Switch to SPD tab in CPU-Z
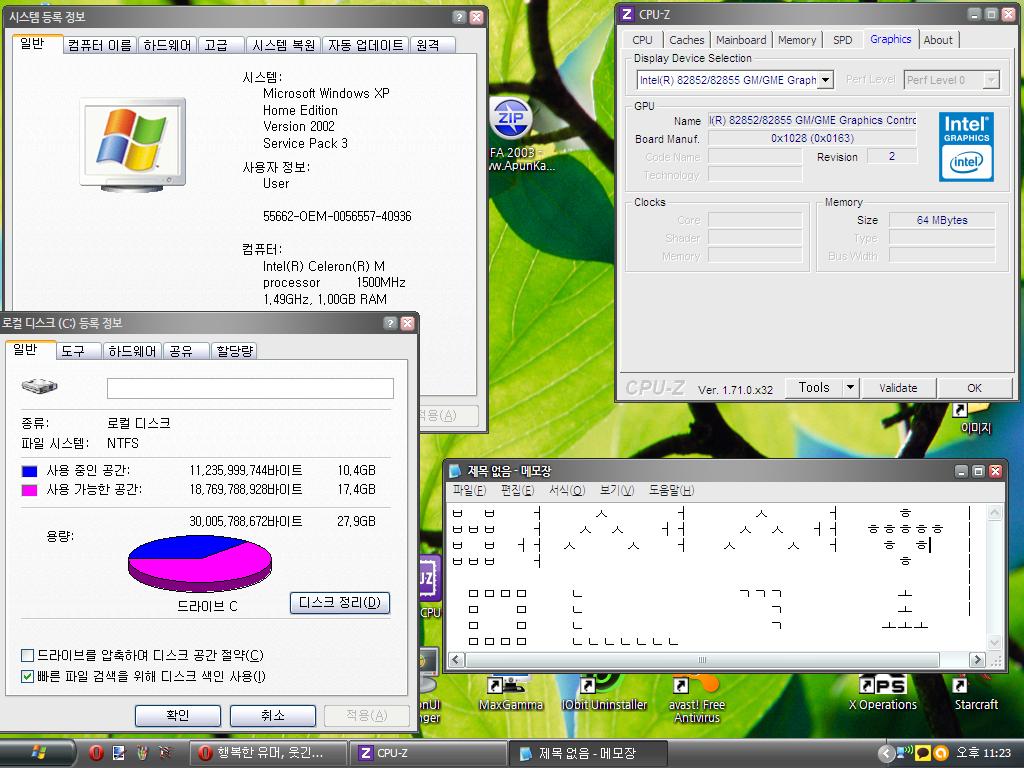The image size is (1024, 768). (x=842, y=40)
